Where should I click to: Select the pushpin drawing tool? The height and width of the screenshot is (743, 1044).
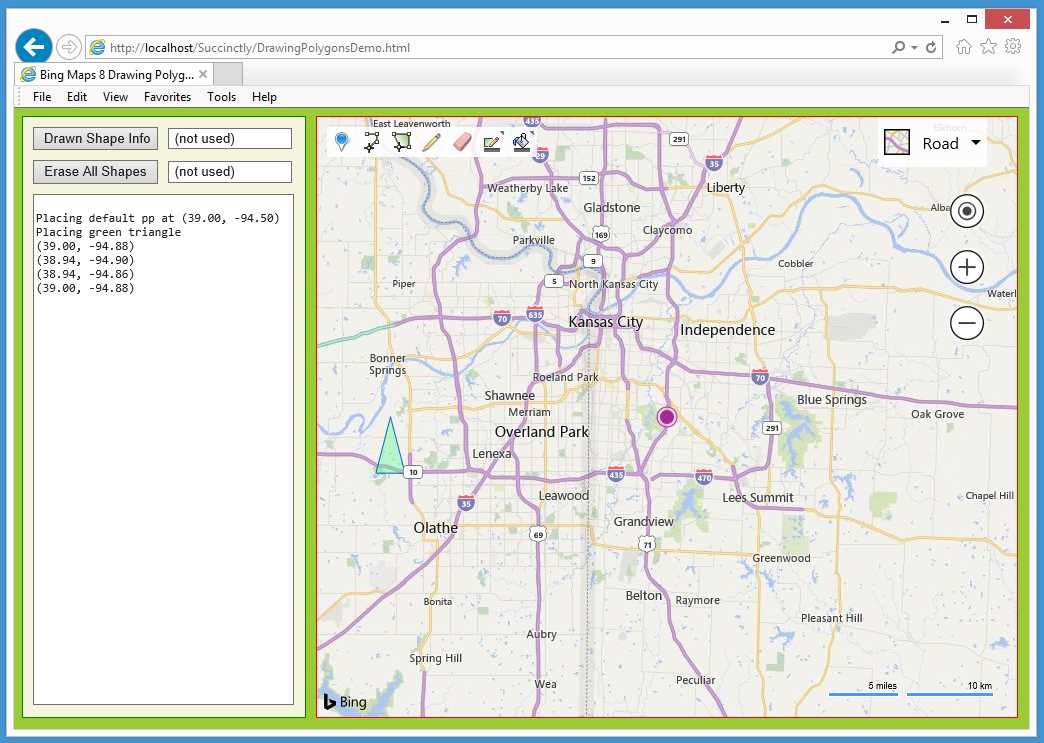342,142
